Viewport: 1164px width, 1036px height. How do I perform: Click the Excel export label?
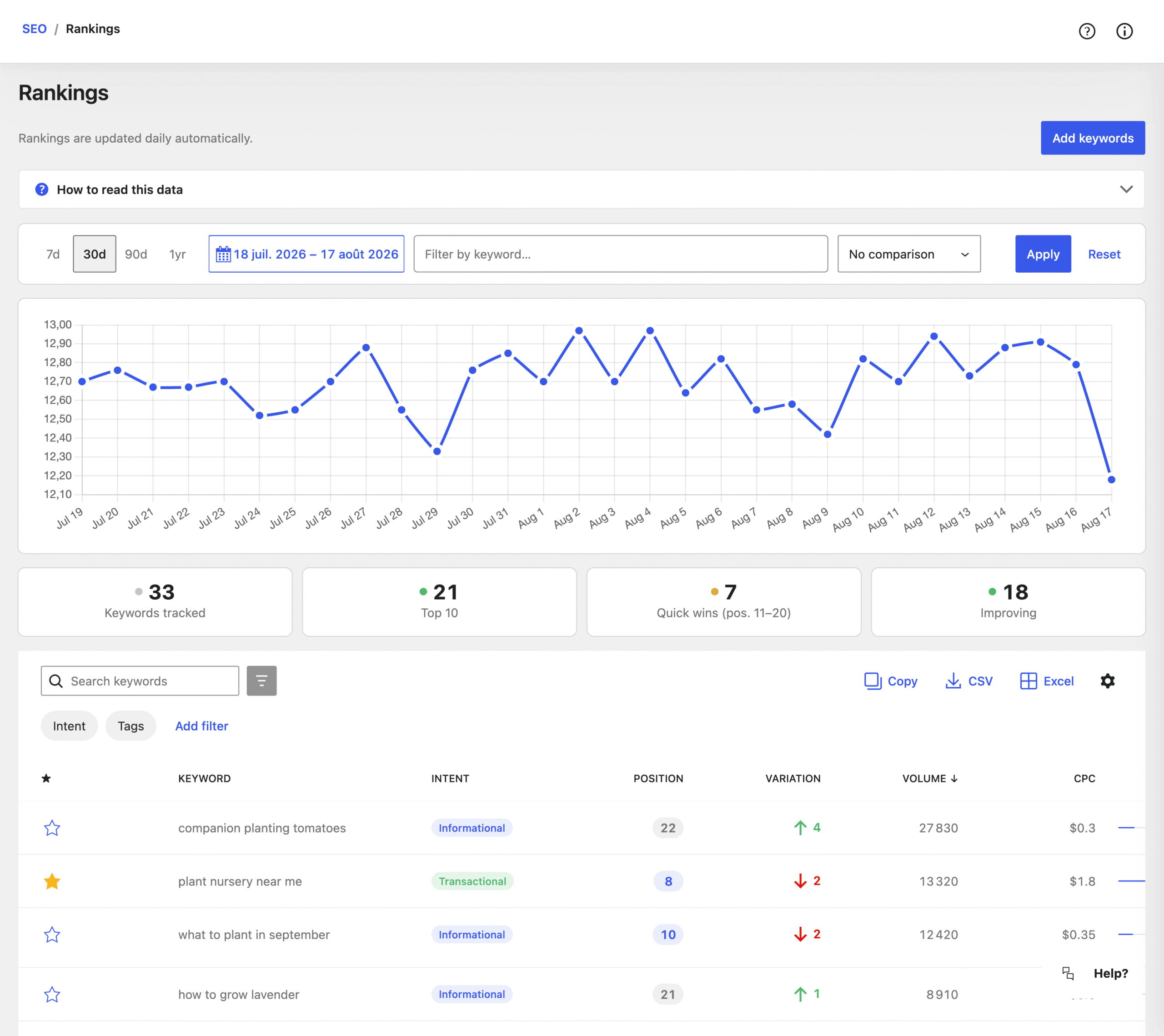[1059, 681]
